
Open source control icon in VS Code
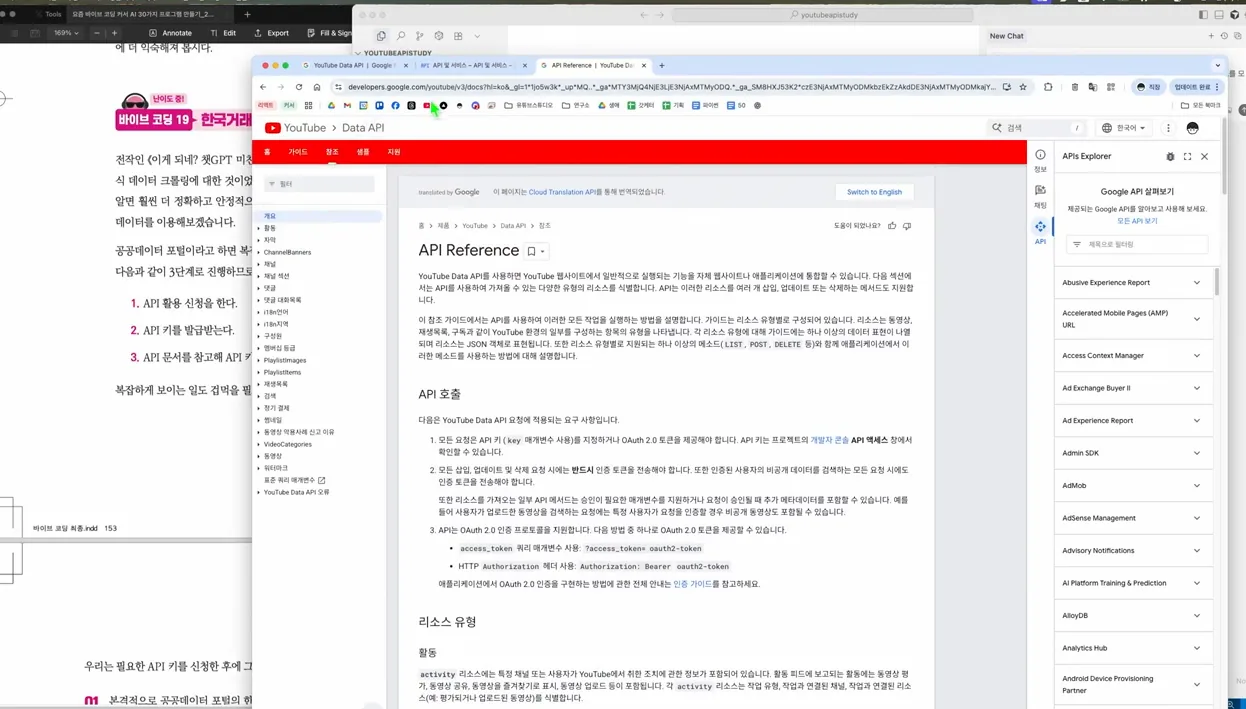pos(420,36)
